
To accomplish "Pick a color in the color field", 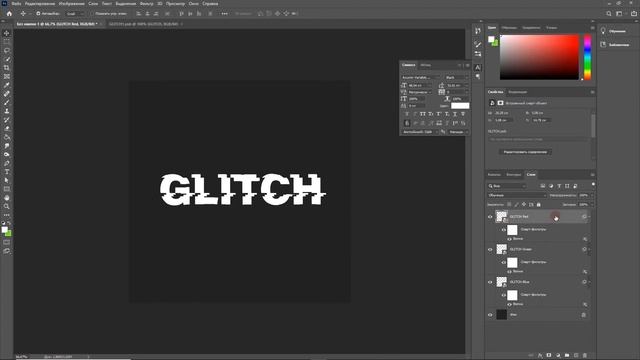I will point(539,57).
